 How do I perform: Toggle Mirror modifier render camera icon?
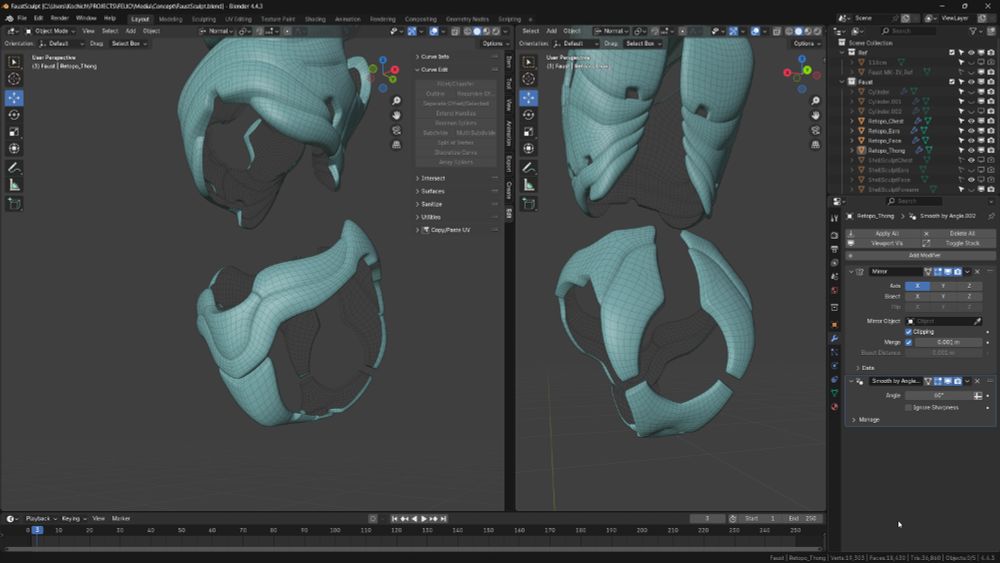(957, 272)
